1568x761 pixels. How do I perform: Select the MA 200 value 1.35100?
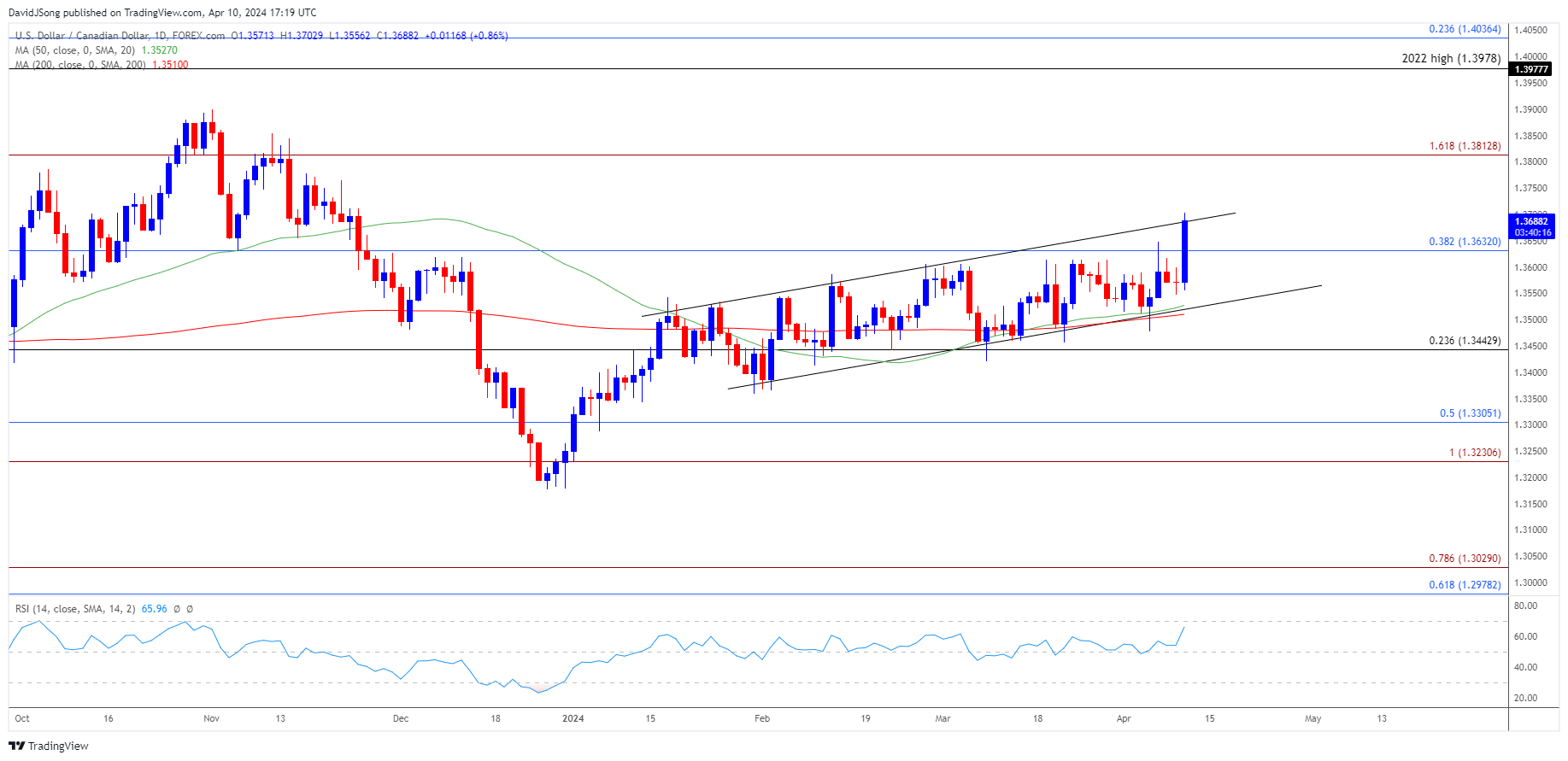click(x=170, y=65)
